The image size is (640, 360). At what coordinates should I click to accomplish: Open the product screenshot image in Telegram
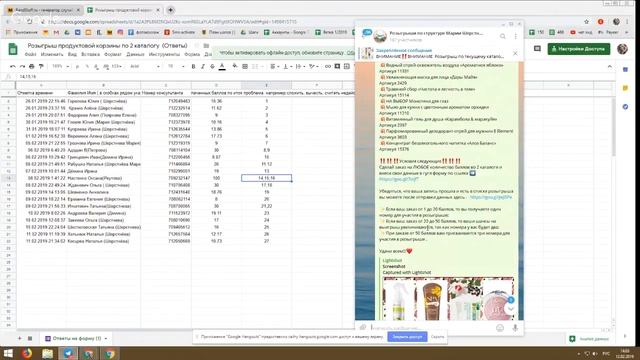tap(448, 299)
